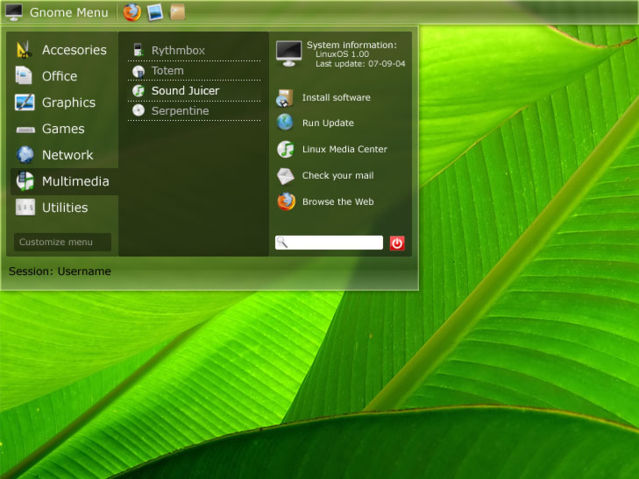Open the Gnome Menu button
The width and height of the screenshot is (639, 479).
pos(58,12)
